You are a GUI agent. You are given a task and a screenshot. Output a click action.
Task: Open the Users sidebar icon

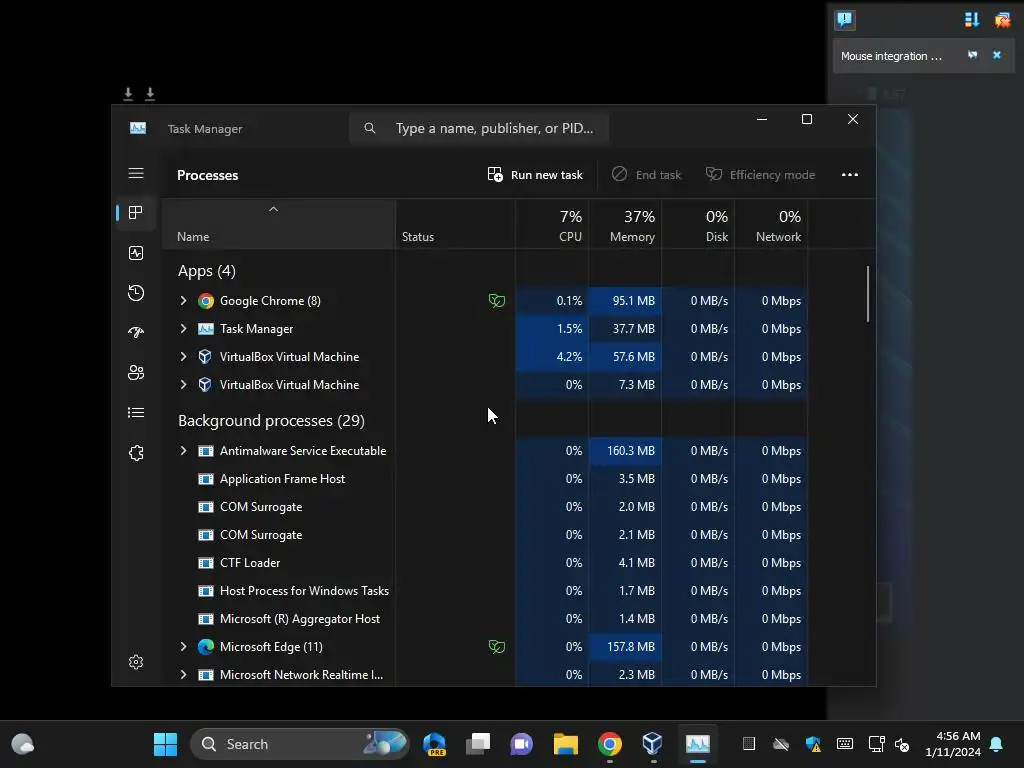click(136, 372)
